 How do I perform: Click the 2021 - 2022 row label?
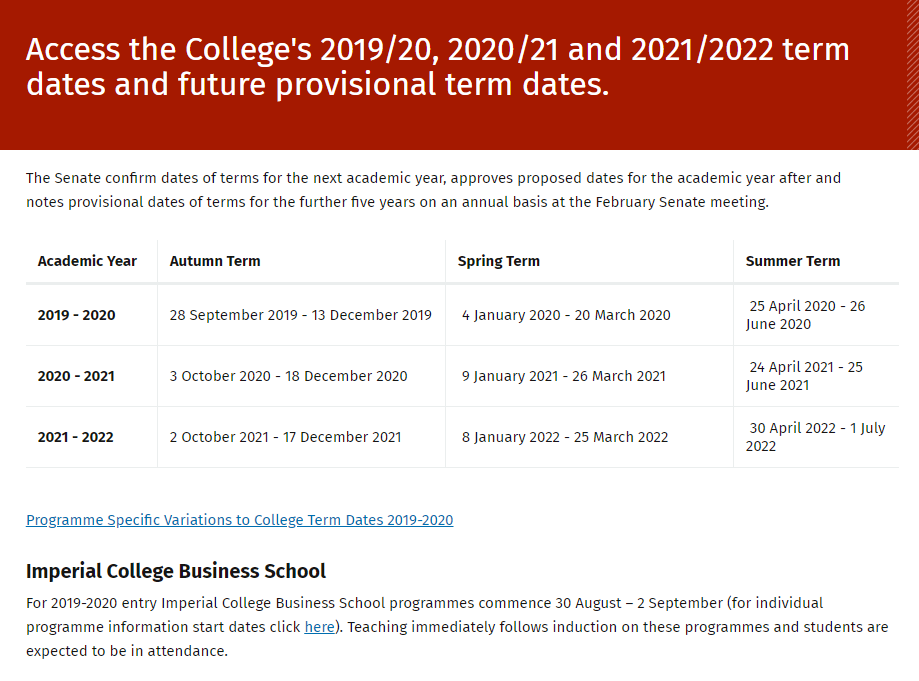click(76, 437)
